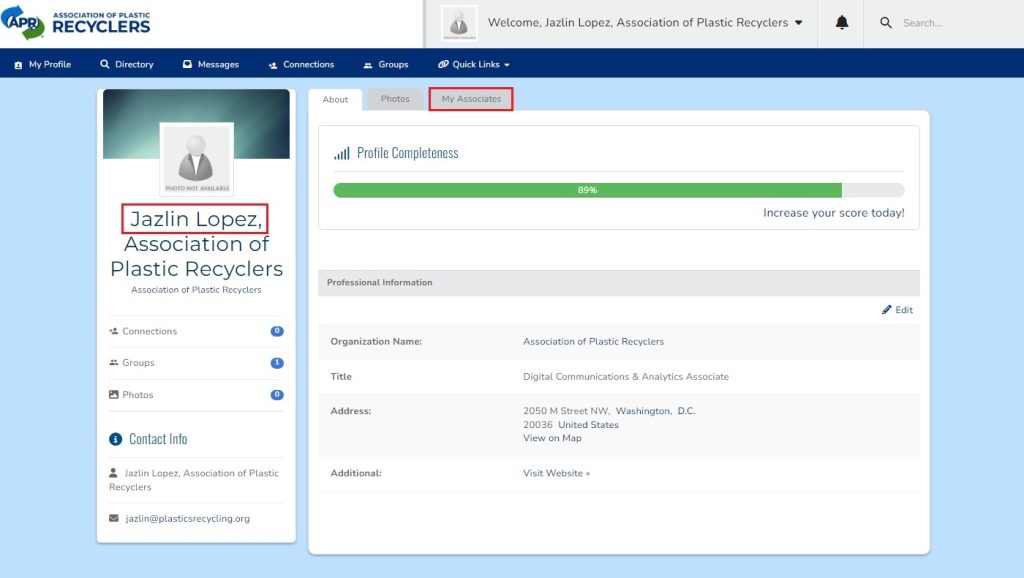Switch to the My Associates tab
This screenshot has height=578, width=1024.
[471, 99]
